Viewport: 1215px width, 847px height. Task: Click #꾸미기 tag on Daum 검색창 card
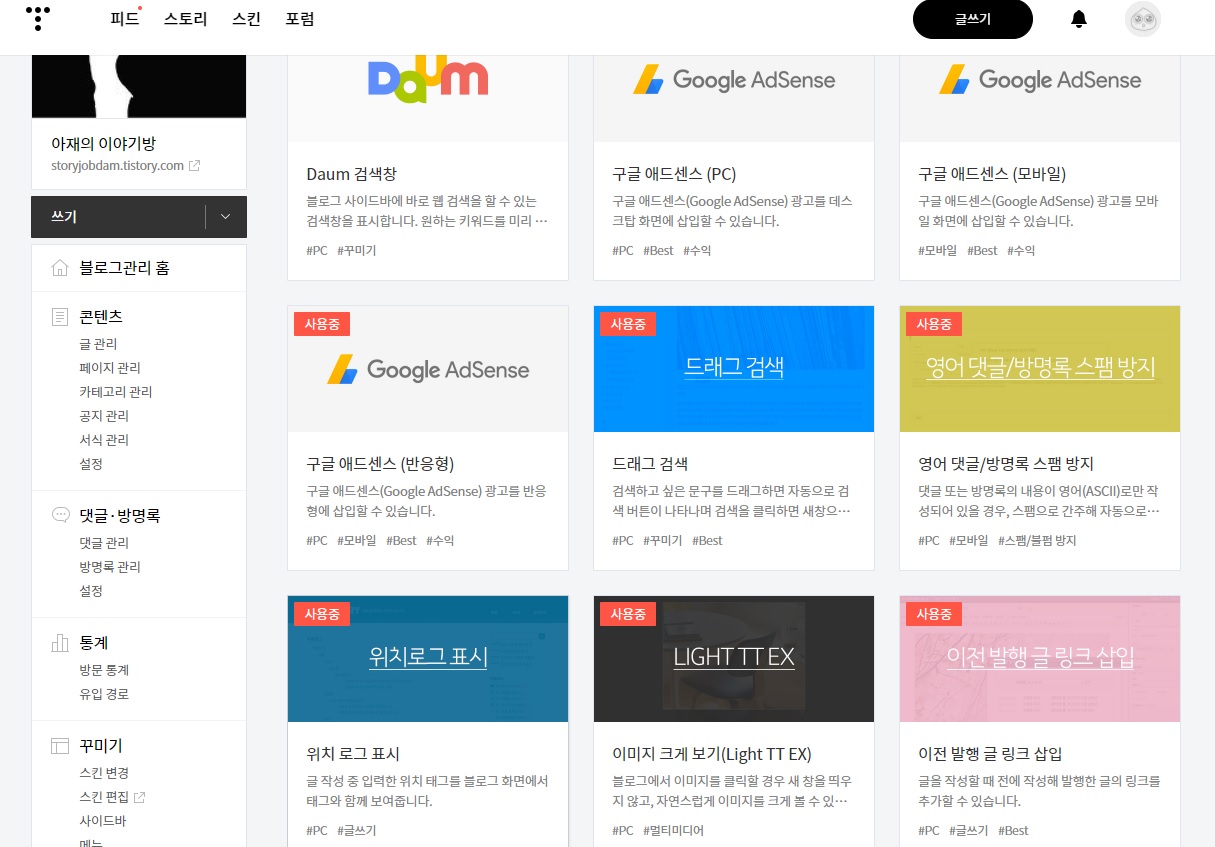[x=357, y=251]
